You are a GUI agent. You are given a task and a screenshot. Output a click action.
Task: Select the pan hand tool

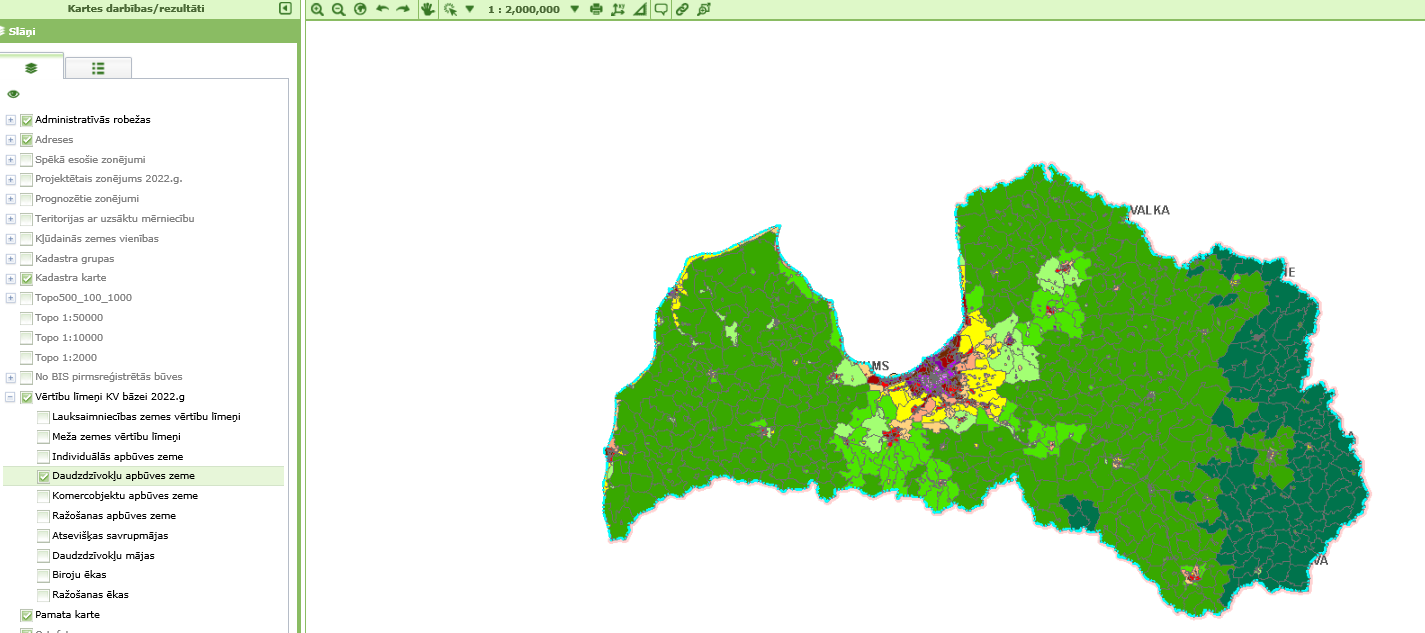pyautogui.click(x=428, y=9)
